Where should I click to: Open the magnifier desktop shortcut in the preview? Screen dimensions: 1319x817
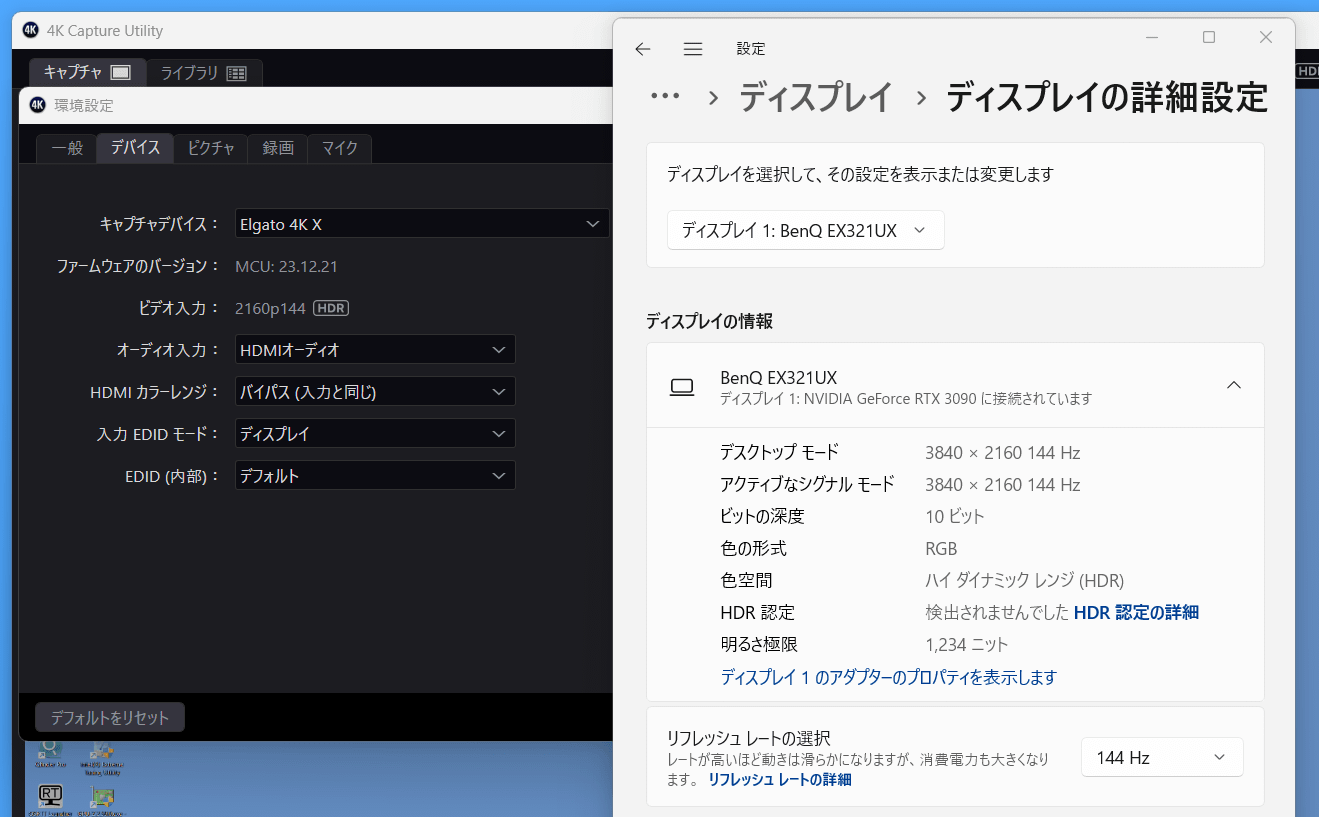49,751
